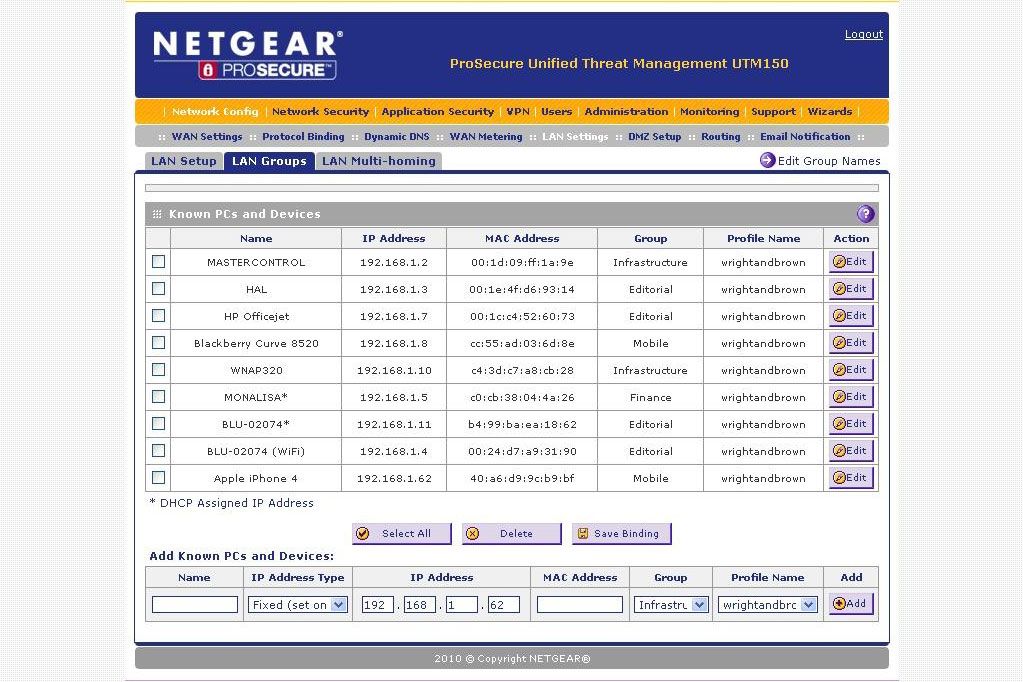Image resolution: width=1023 pixels, height=682 pixels.
Task: Tick the WNAP320 row checkbox
Action: click(159, 369)
